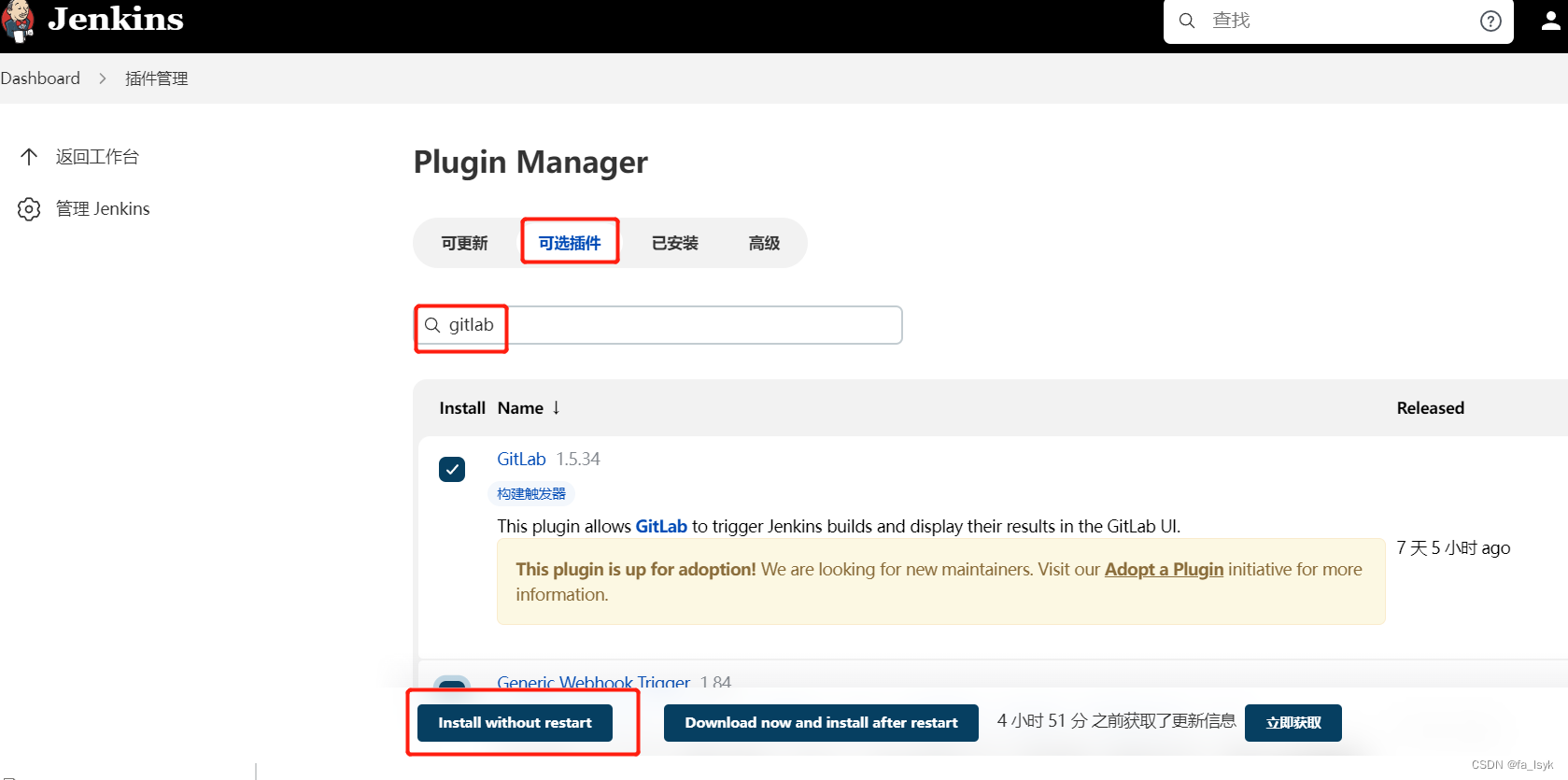Open the Generic Webhook Trigger plugin link
The width and height of the screenshot is (1568, 780).
click(x=593, y=682)
